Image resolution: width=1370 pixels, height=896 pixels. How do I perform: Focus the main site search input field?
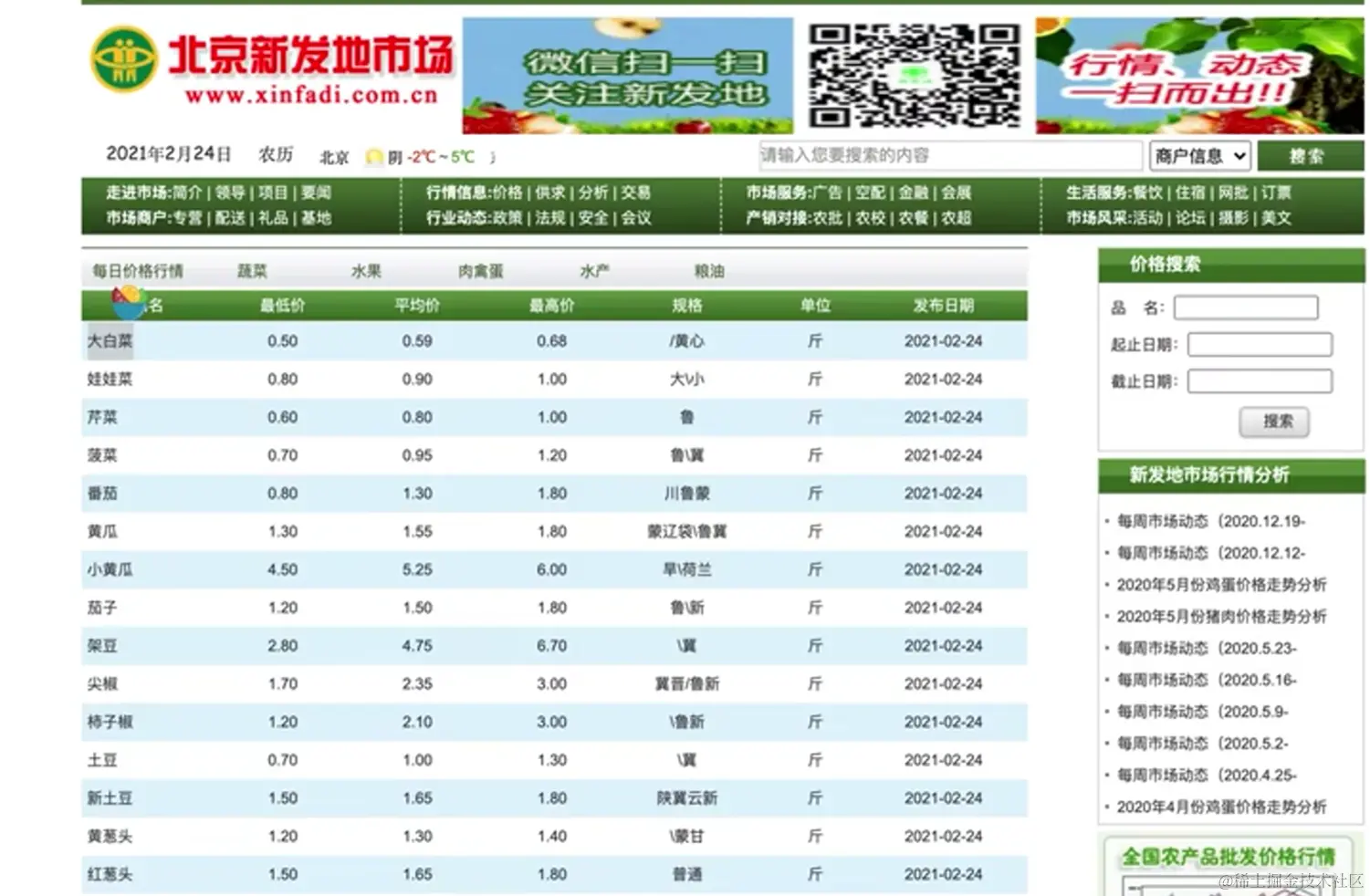(950, 156)
